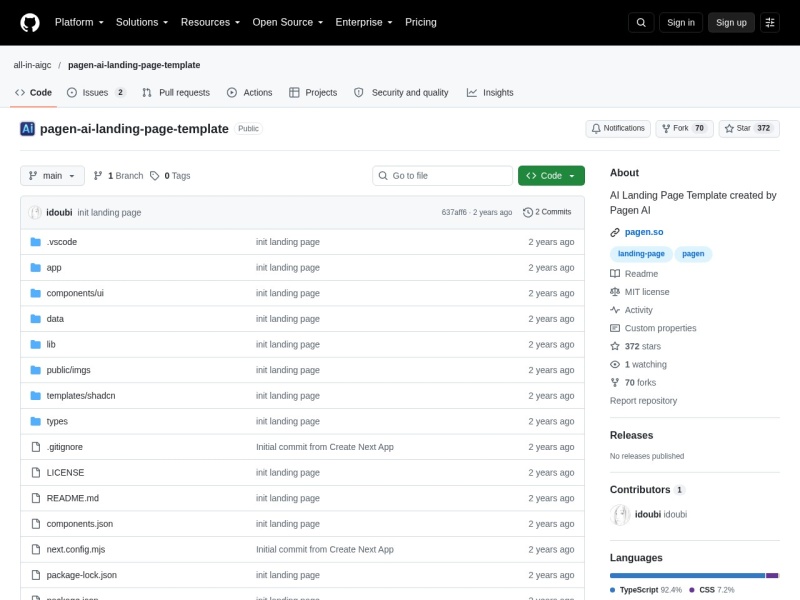Open the appearance settings sliders icon
Image resolution: width=800 pixels, height=600 pixels.
[x=770, y=22]
